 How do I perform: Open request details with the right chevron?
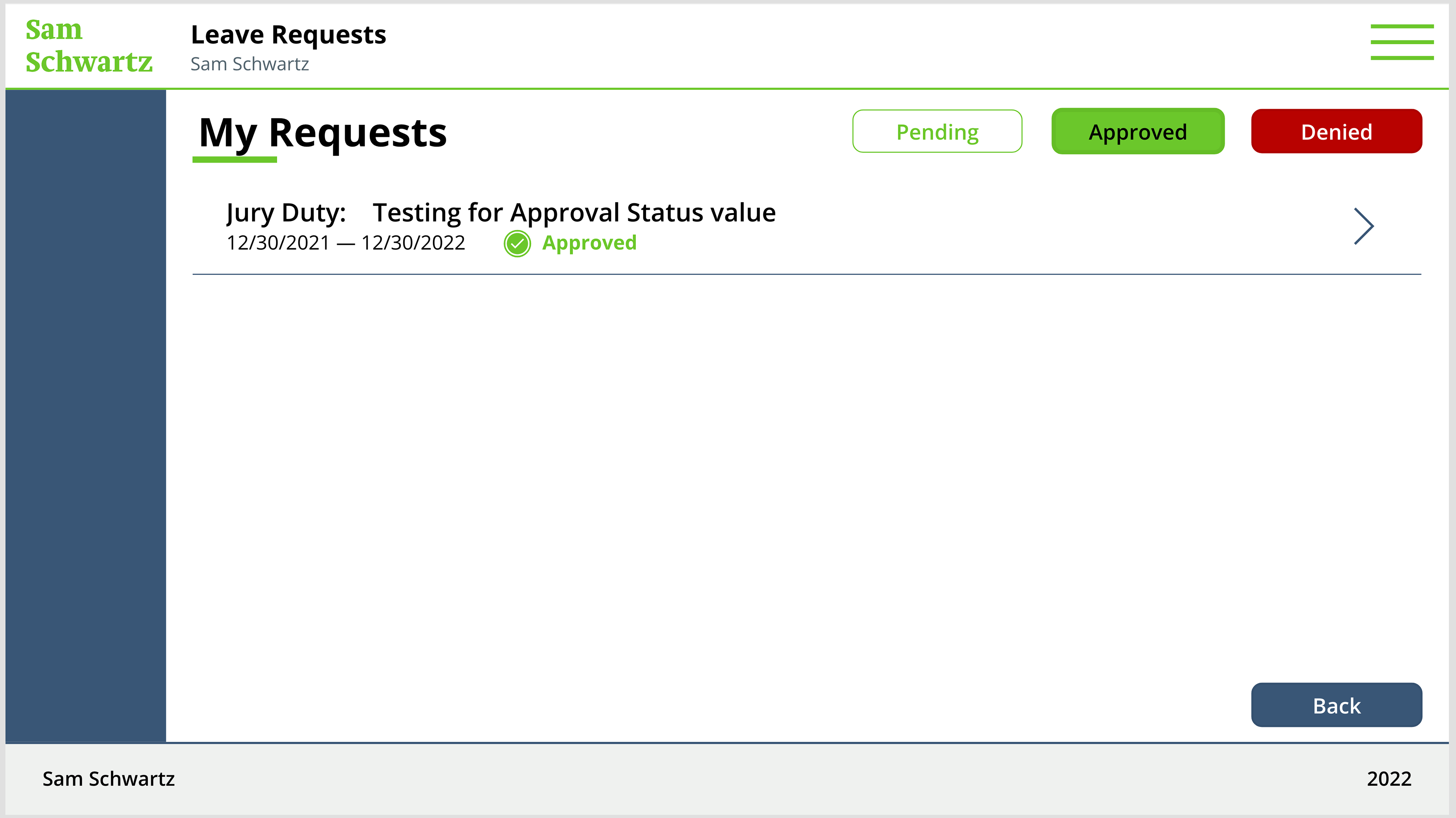pyautogui.click(x=1363, y=226)
